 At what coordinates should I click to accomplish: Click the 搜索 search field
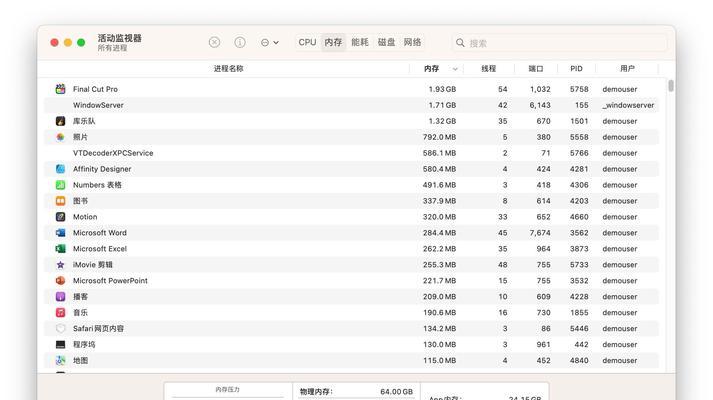[x=559, y=43]
